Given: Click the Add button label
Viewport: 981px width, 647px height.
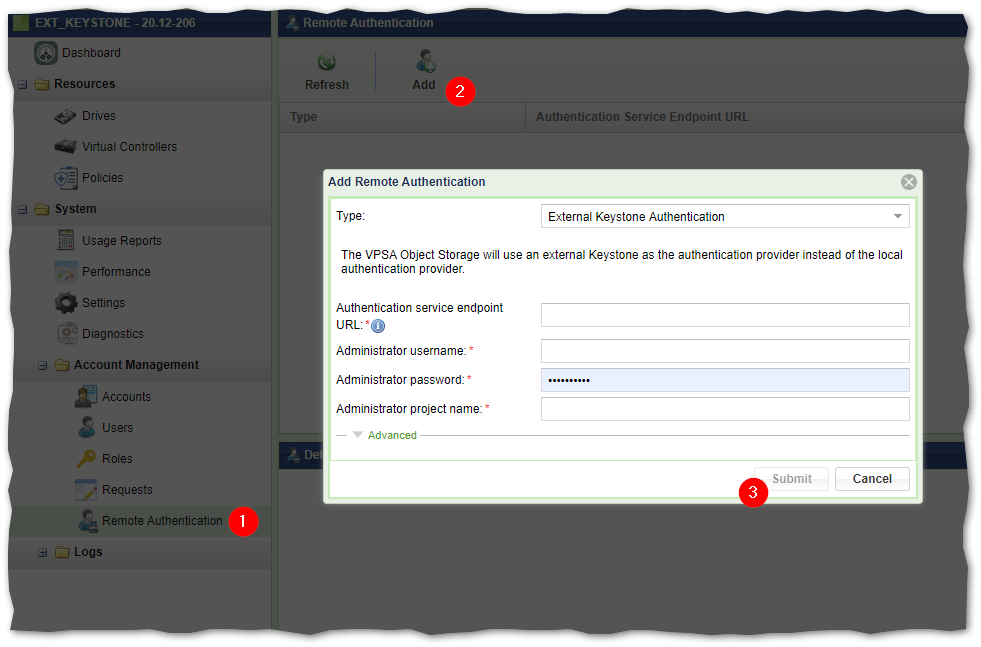Looking at the screenshot, I should pos(424,85).
